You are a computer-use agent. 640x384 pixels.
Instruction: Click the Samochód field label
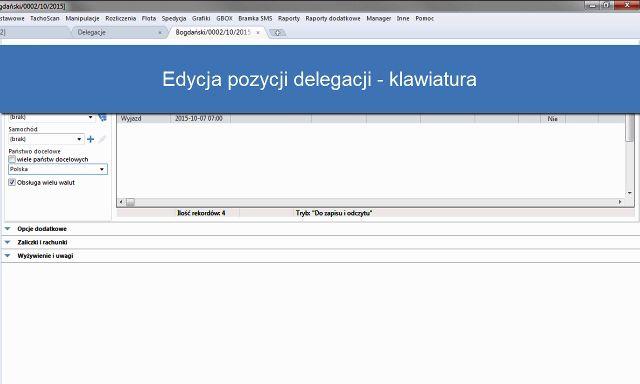click(23, 129)
